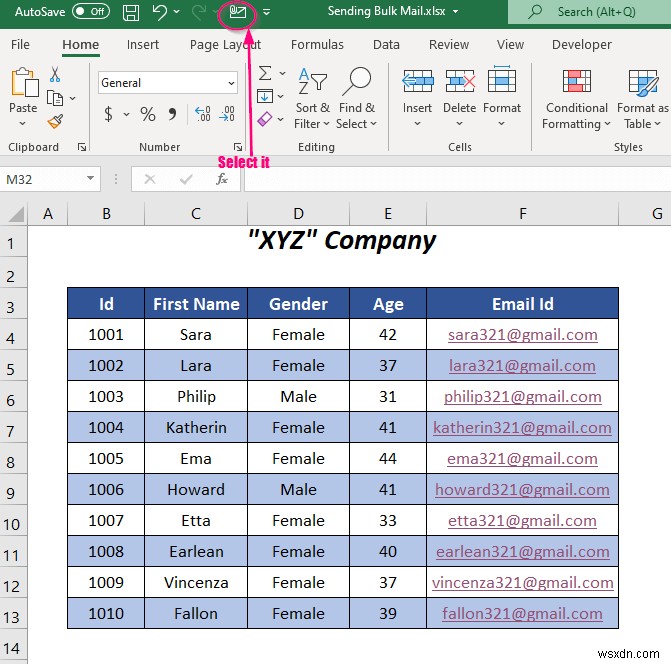Open fallon321@gmail.com email link
The height and width of the screenshot is (664, 671).
[x=523, y=614]
